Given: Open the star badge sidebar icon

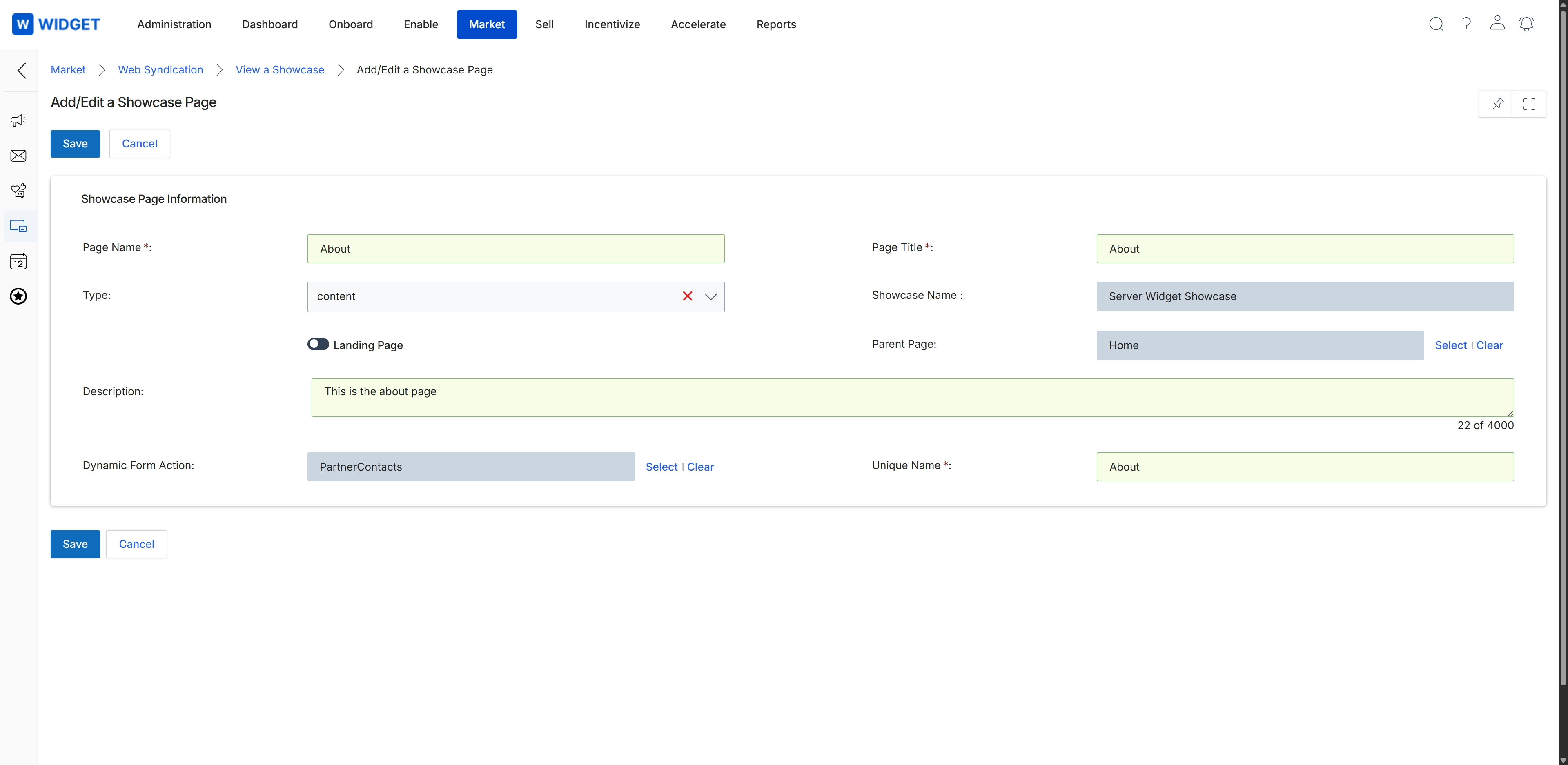Looking at the screenshot, I should 18,296.
